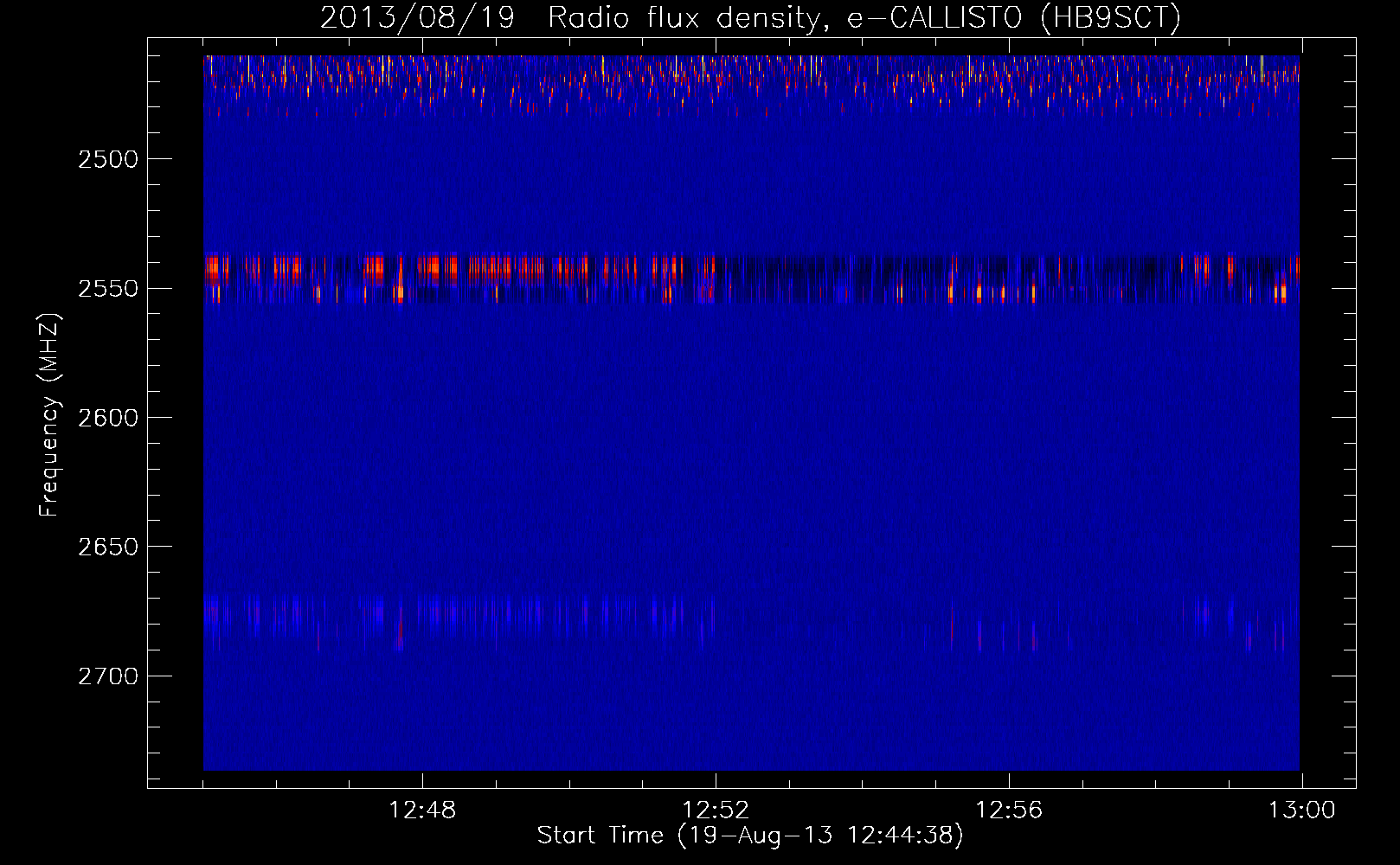
Task: Click the 12:48 time tick label
Action: (x=422, y=811)
